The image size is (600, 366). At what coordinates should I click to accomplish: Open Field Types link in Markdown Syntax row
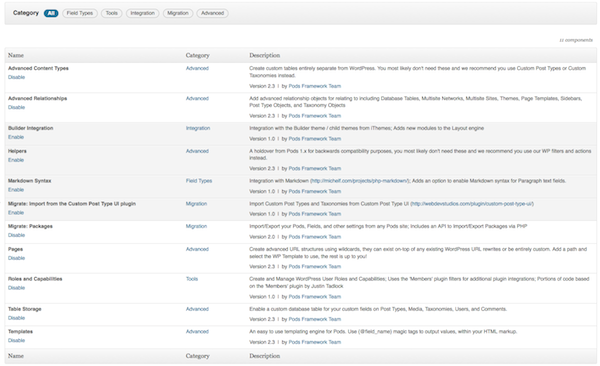pyautogui.click(x=199, y=181)
